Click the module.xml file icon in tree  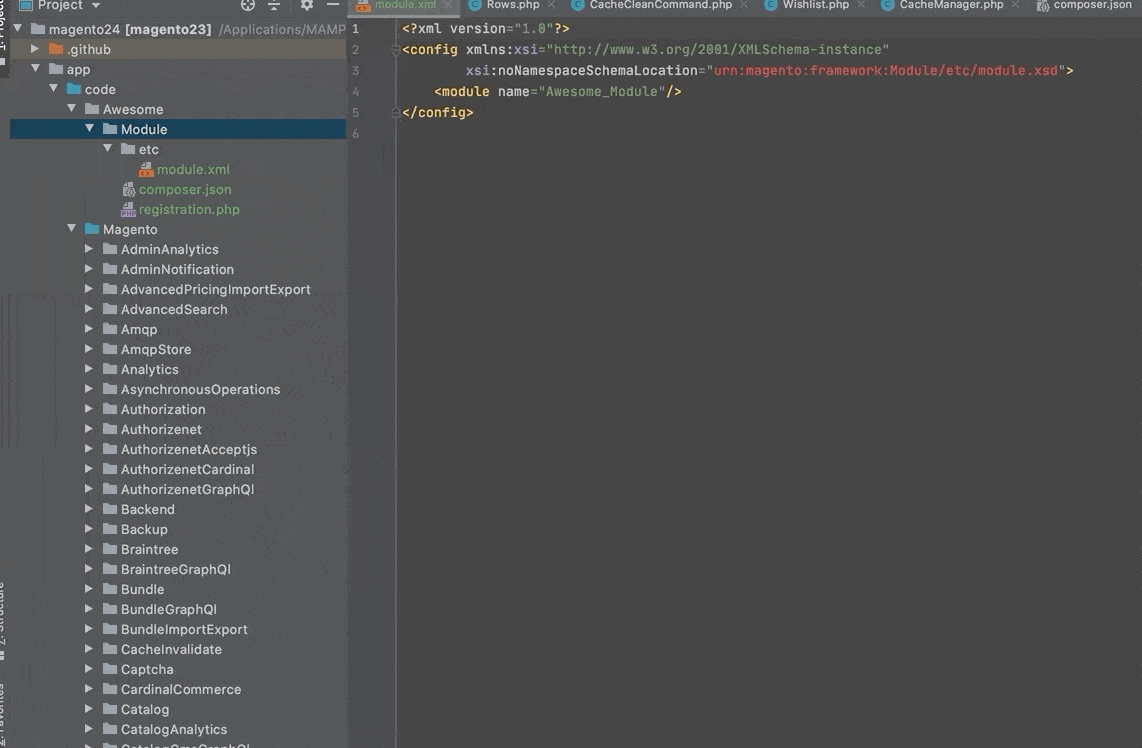point(146,170)
